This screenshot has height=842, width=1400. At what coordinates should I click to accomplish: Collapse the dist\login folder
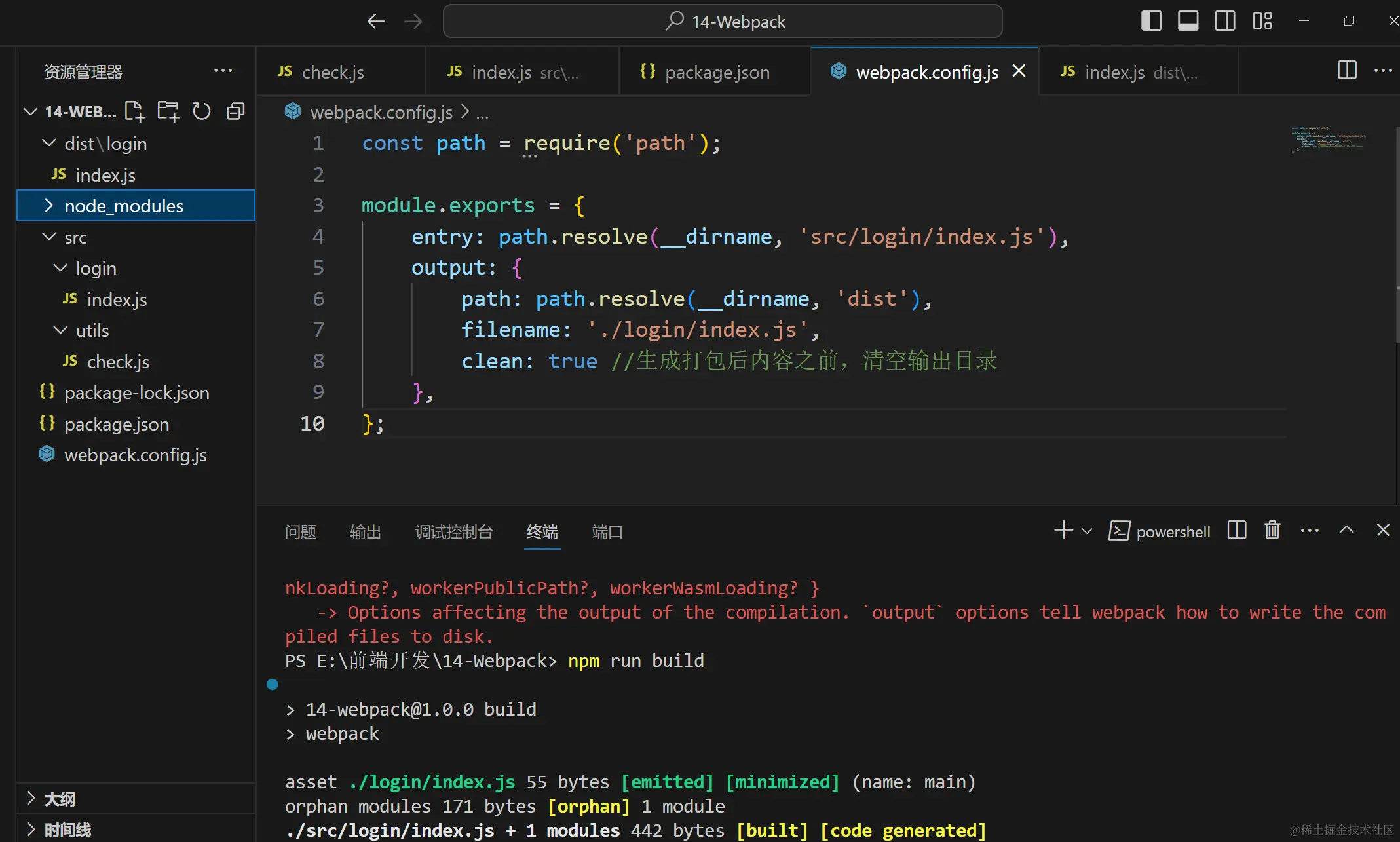coord(48,143)
